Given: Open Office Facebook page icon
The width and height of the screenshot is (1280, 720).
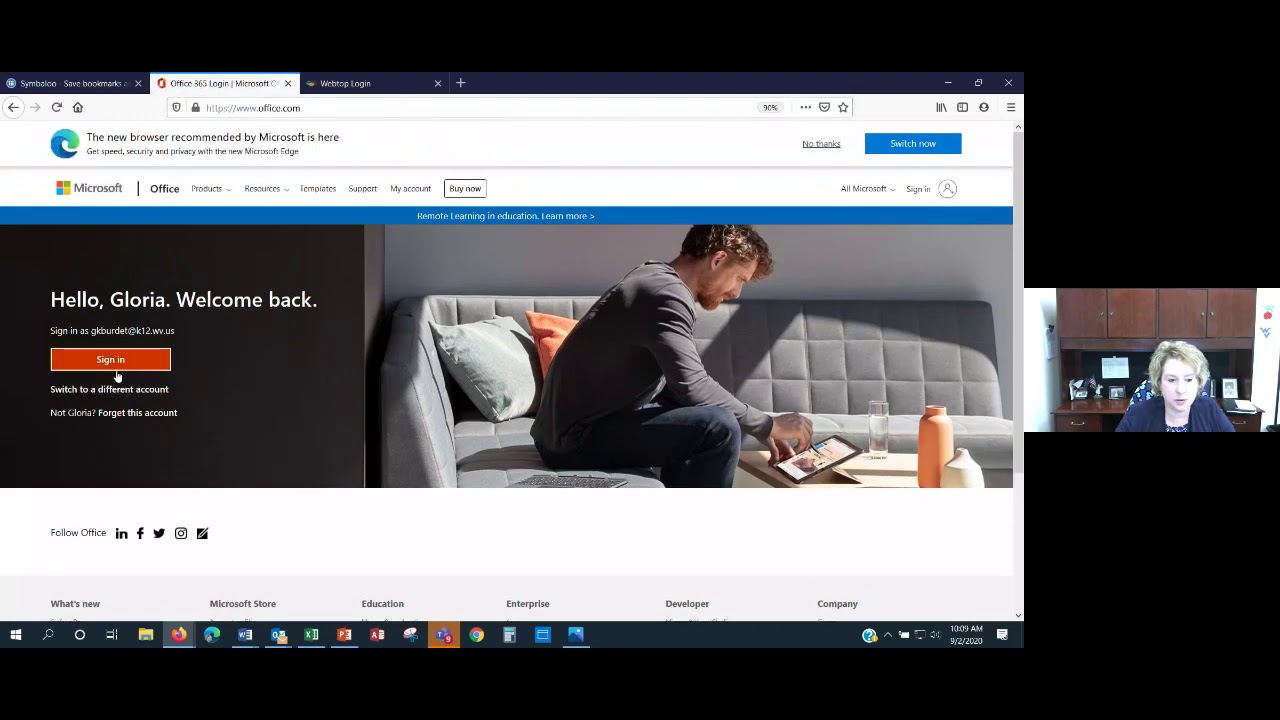Looking at the screenshot, I should [140, 534].
